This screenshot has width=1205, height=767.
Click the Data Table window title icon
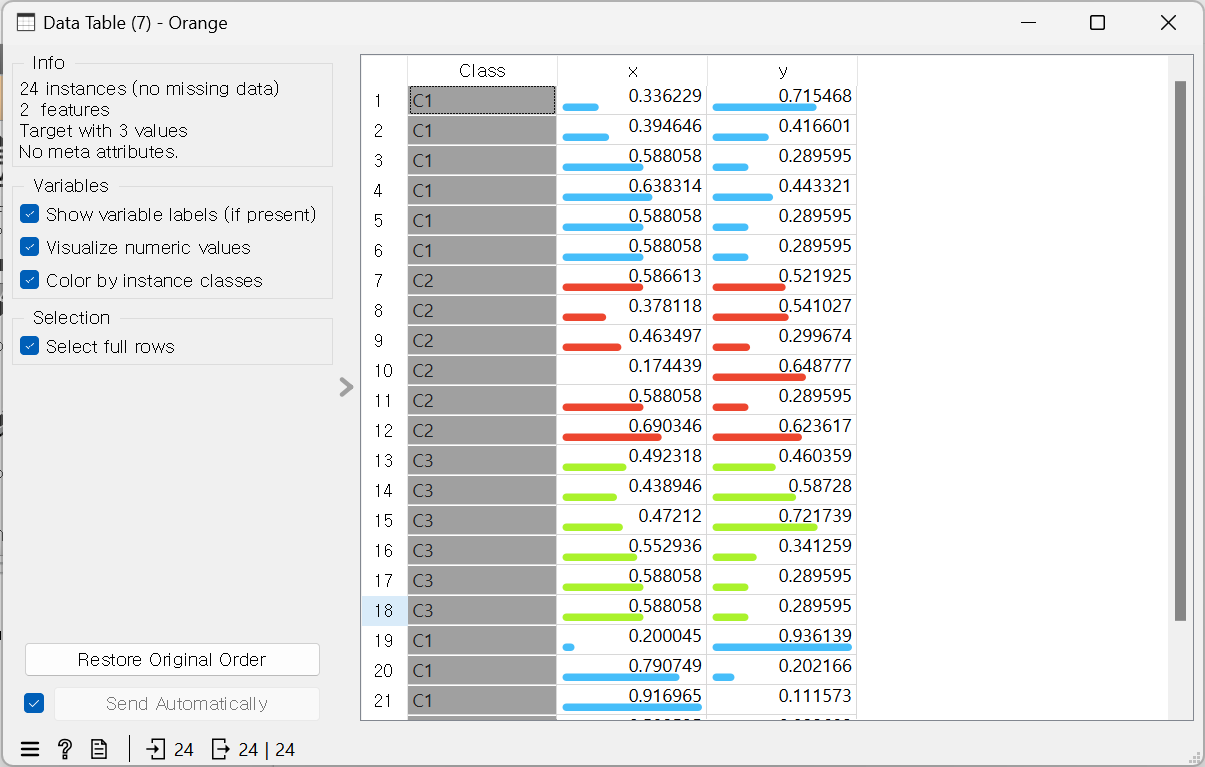[x=26, y=23]
